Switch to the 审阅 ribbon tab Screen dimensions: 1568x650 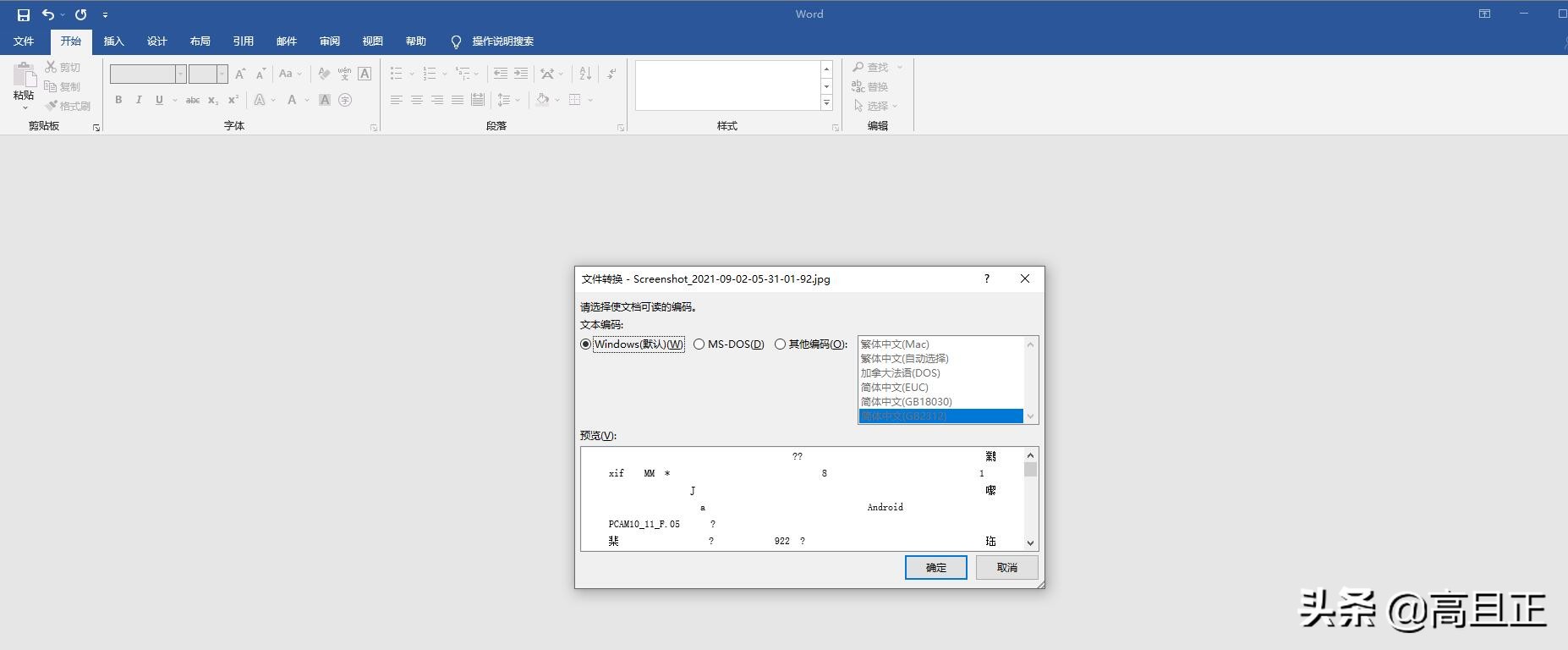point(329,41)
